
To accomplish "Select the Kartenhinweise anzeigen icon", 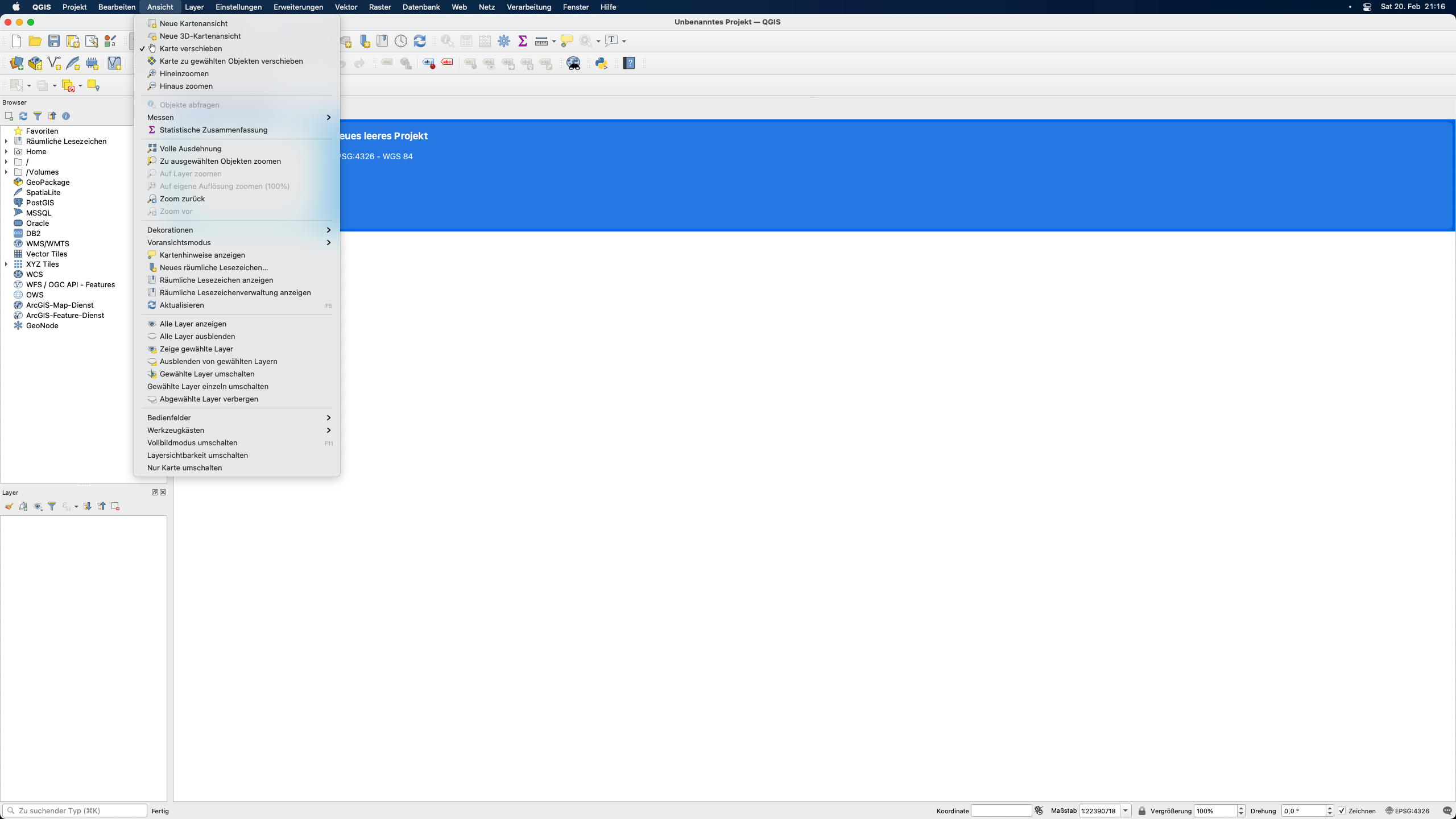I will pyautogui.click(x=151, y=254).
